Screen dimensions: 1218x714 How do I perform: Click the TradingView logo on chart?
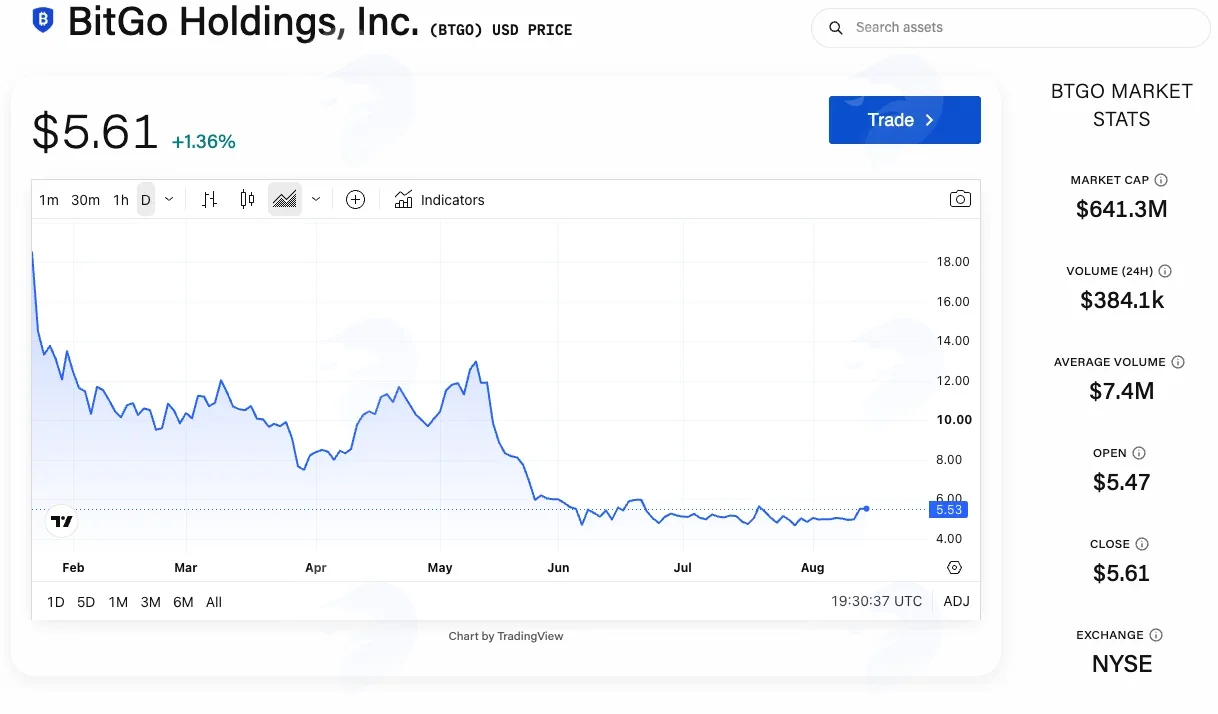click(61, 521)
